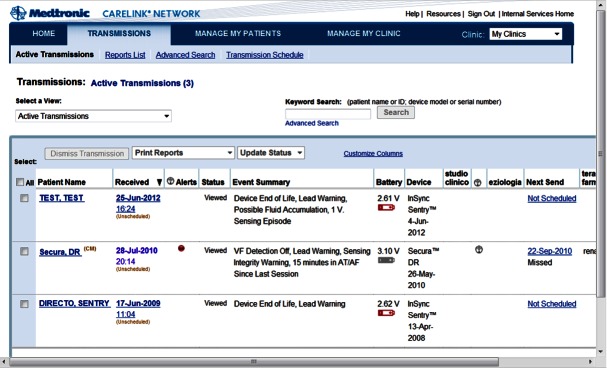Click the 20:14 time for Secura, DR
This screenshot has height=368, width=607.
[x=125, y=262]
